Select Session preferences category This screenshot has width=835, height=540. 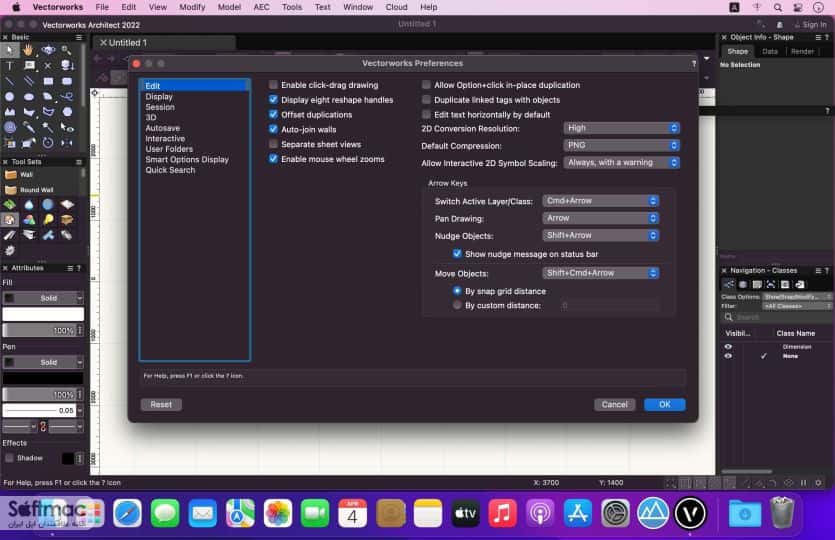(x=160, y=107)
